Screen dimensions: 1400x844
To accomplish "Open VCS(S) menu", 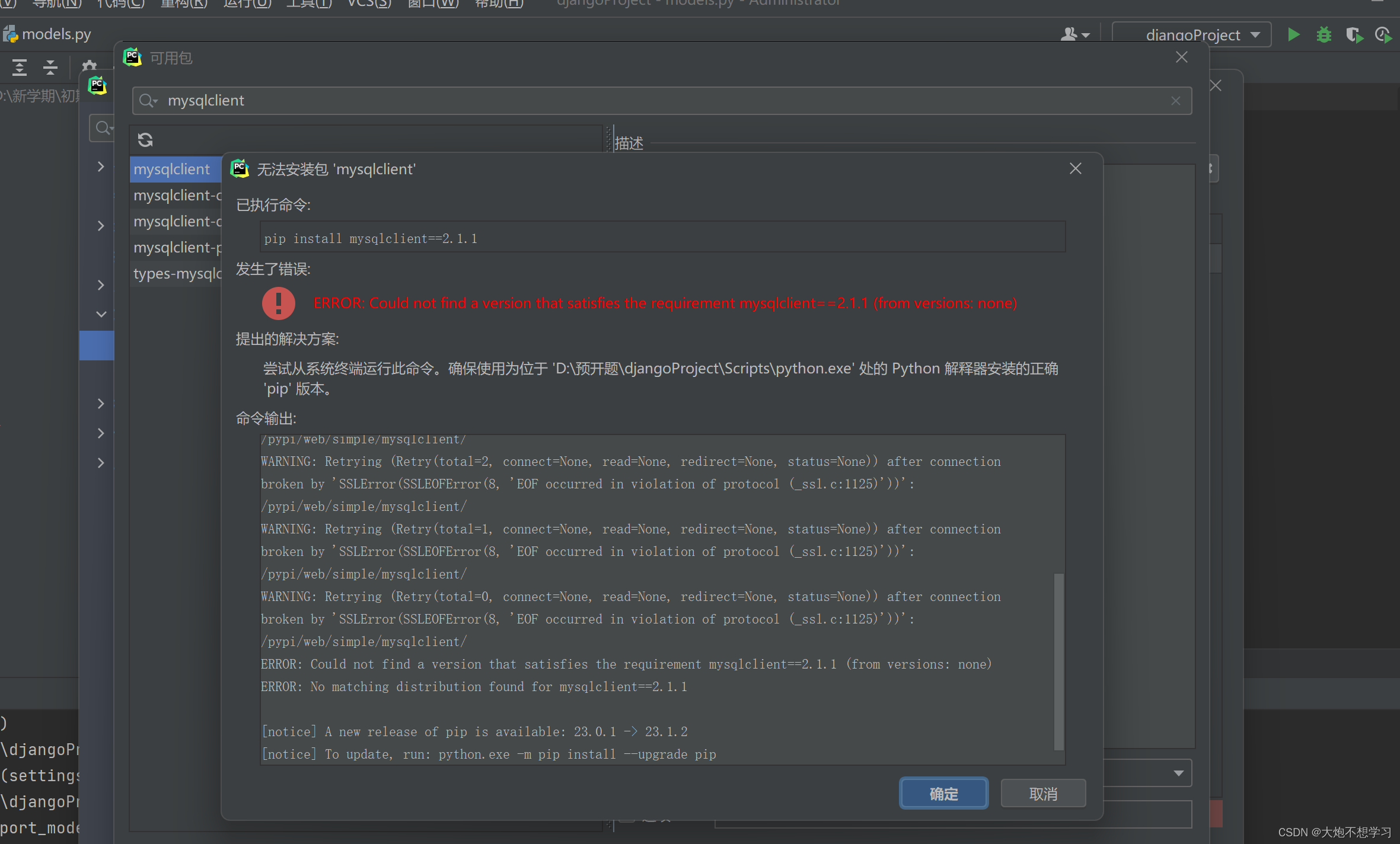I will coord(369,4).
